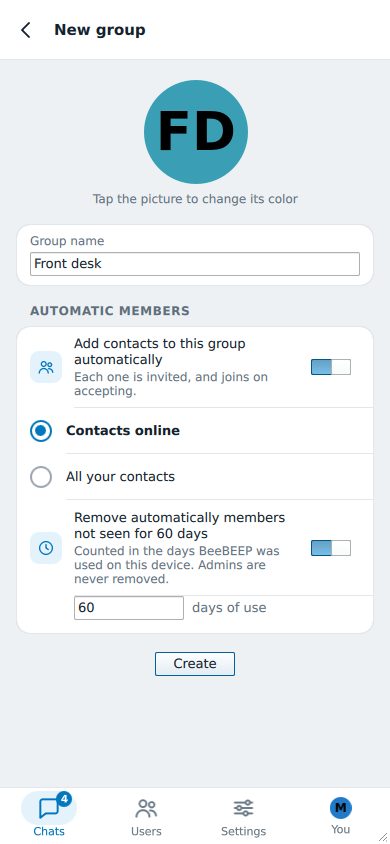Go back using the arrow beside New group
The image size is (390, 844).
tap(25, 30)
